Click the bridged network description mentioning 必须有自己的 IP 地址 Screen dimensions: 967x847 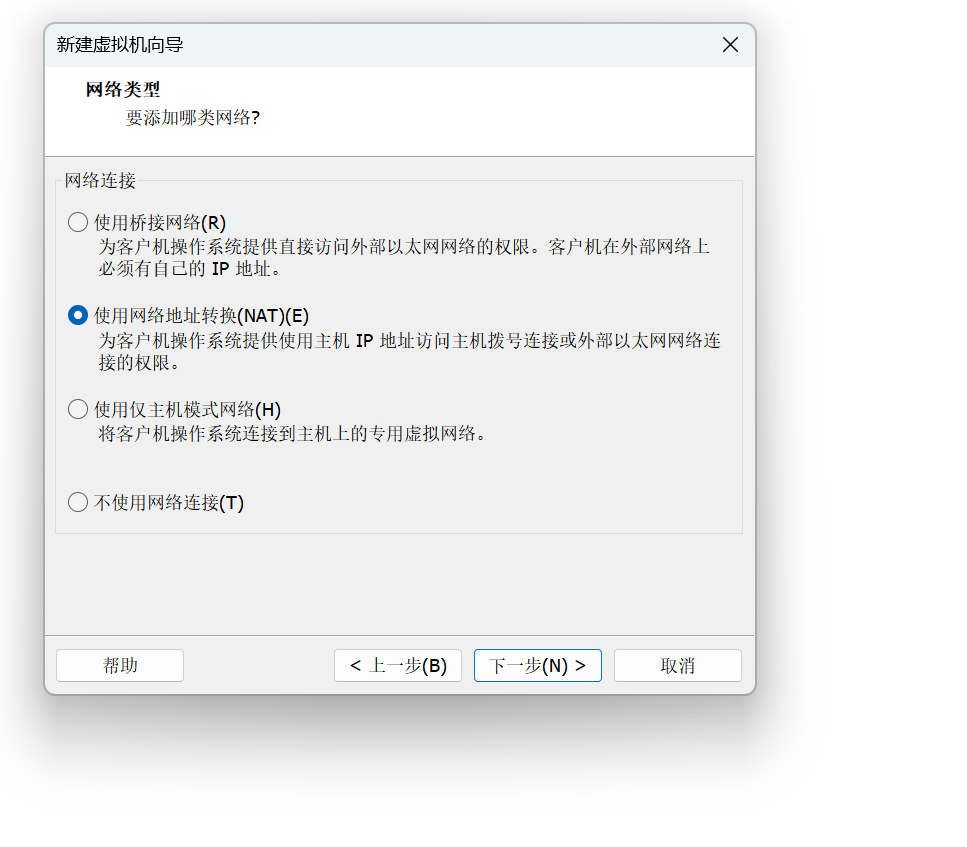404,257
